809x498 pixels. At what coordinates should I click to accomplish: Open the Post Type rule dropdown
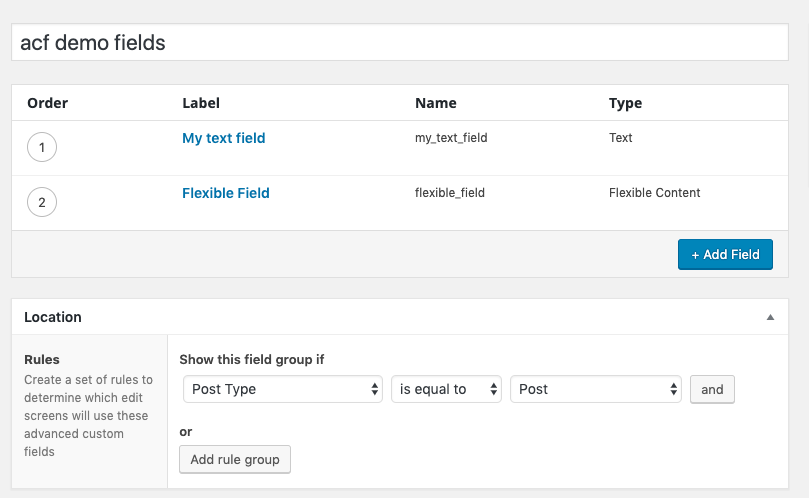pyautogui.click(x=283, y=389)
